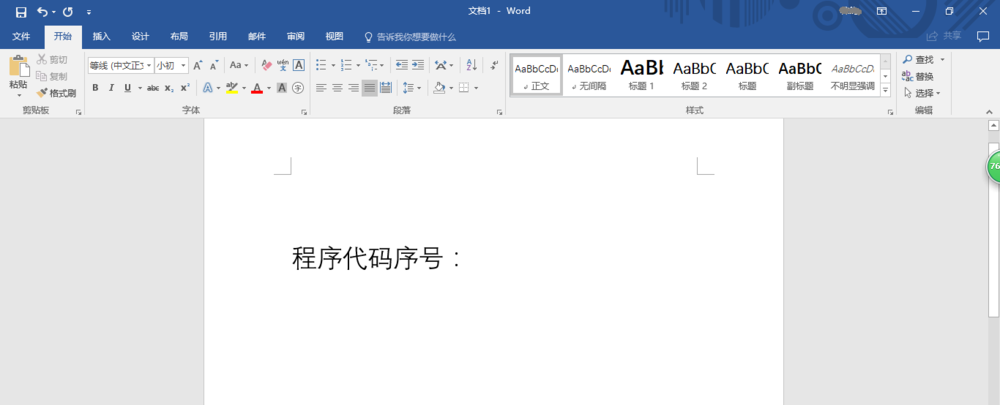Open the Font dialog launcher

tap(304, 112)
